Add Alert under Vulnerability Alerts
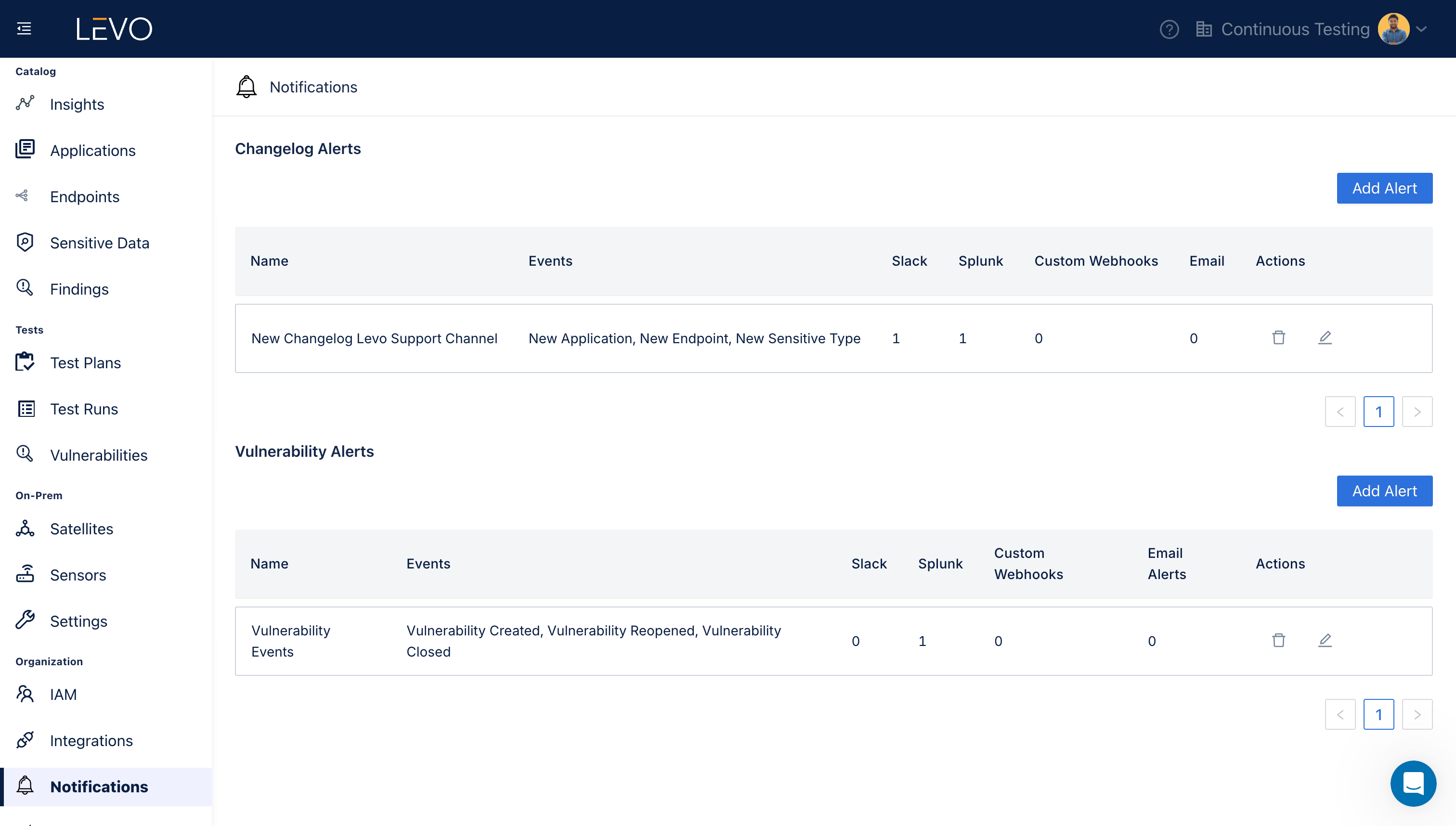Viewport: 1456px width, 826px height. pos(1384,491)
